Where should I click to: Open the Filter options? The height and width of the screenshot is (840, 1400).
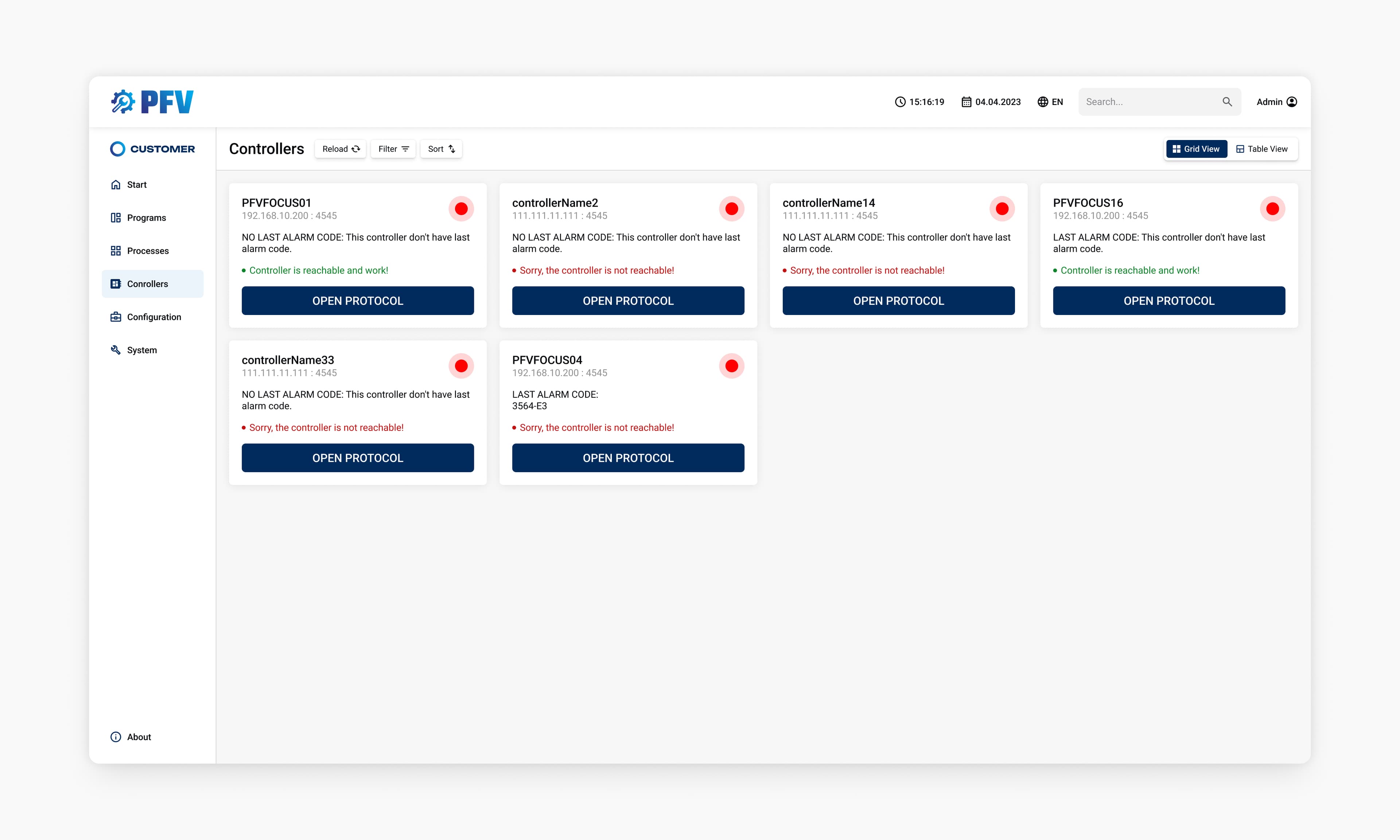click(x=393, y=149)
